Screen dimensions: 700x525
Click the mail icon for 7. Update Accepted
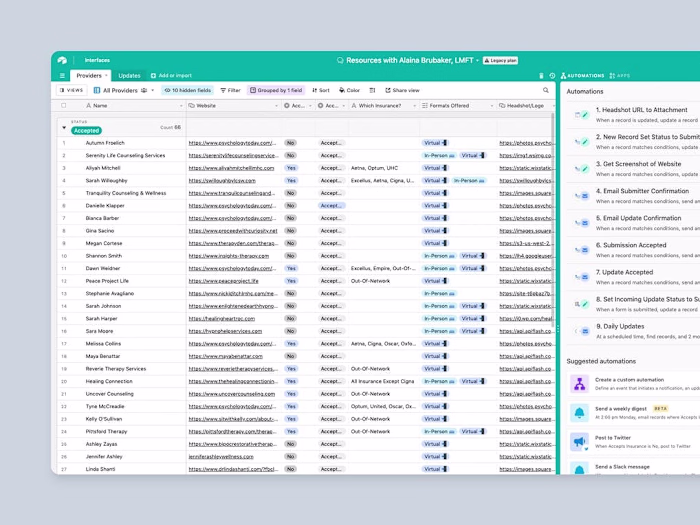[585, 277]
